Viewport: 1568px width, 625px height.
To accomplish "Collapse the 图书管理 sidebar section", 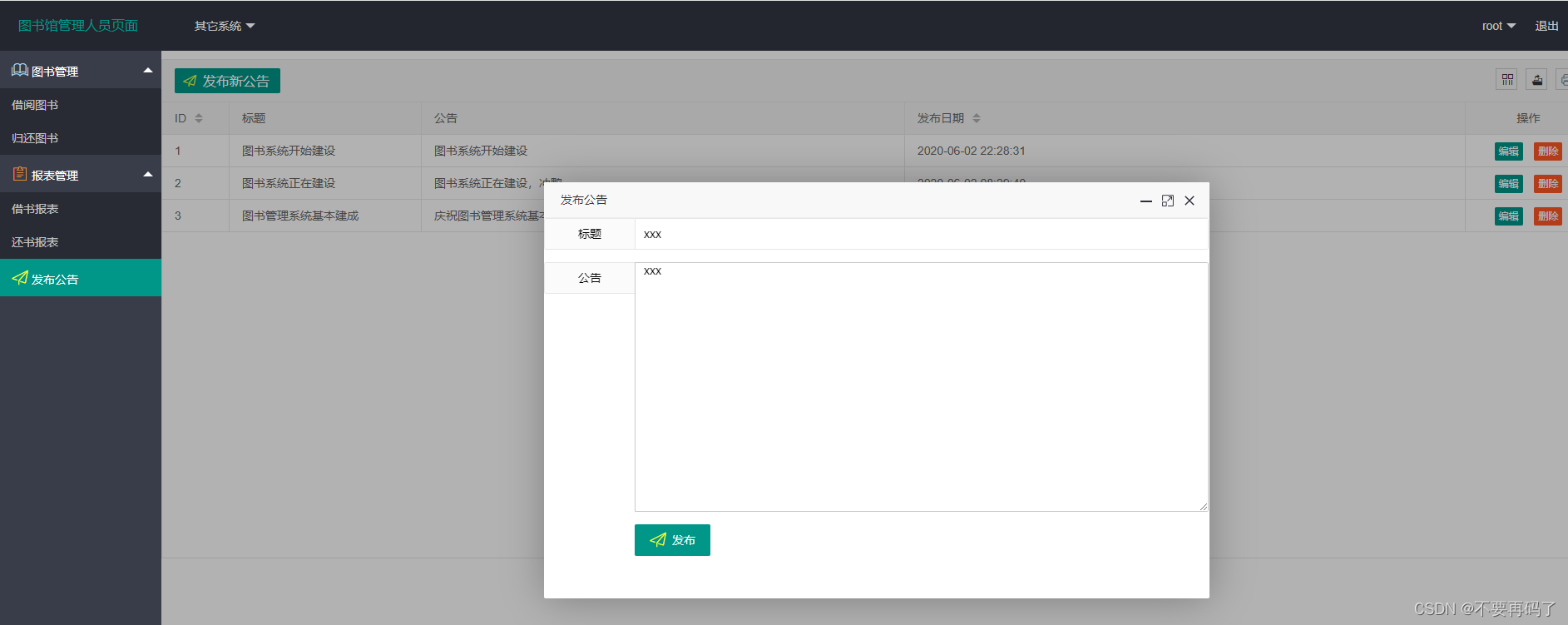I will pos(148,71).
